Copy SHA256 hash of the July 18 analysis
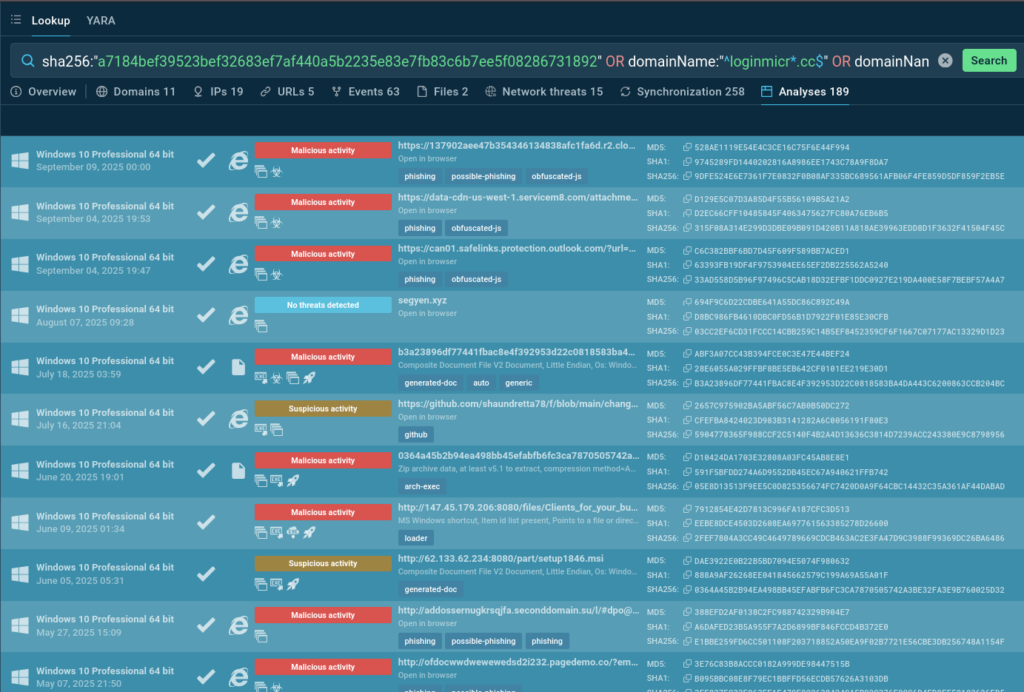This screenshot has height=692, width=1024. click(687, 382)
